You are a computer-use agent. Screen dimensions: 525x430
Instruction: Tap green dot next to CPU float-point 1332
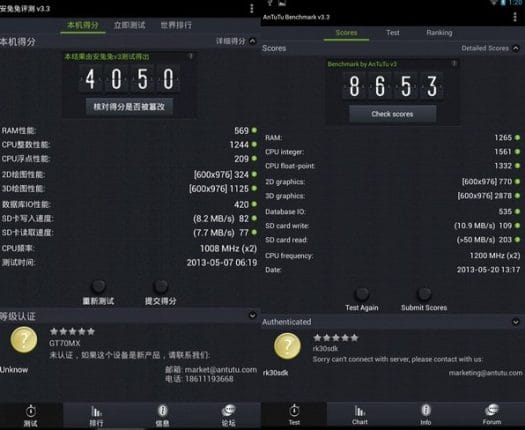(517, 165)
